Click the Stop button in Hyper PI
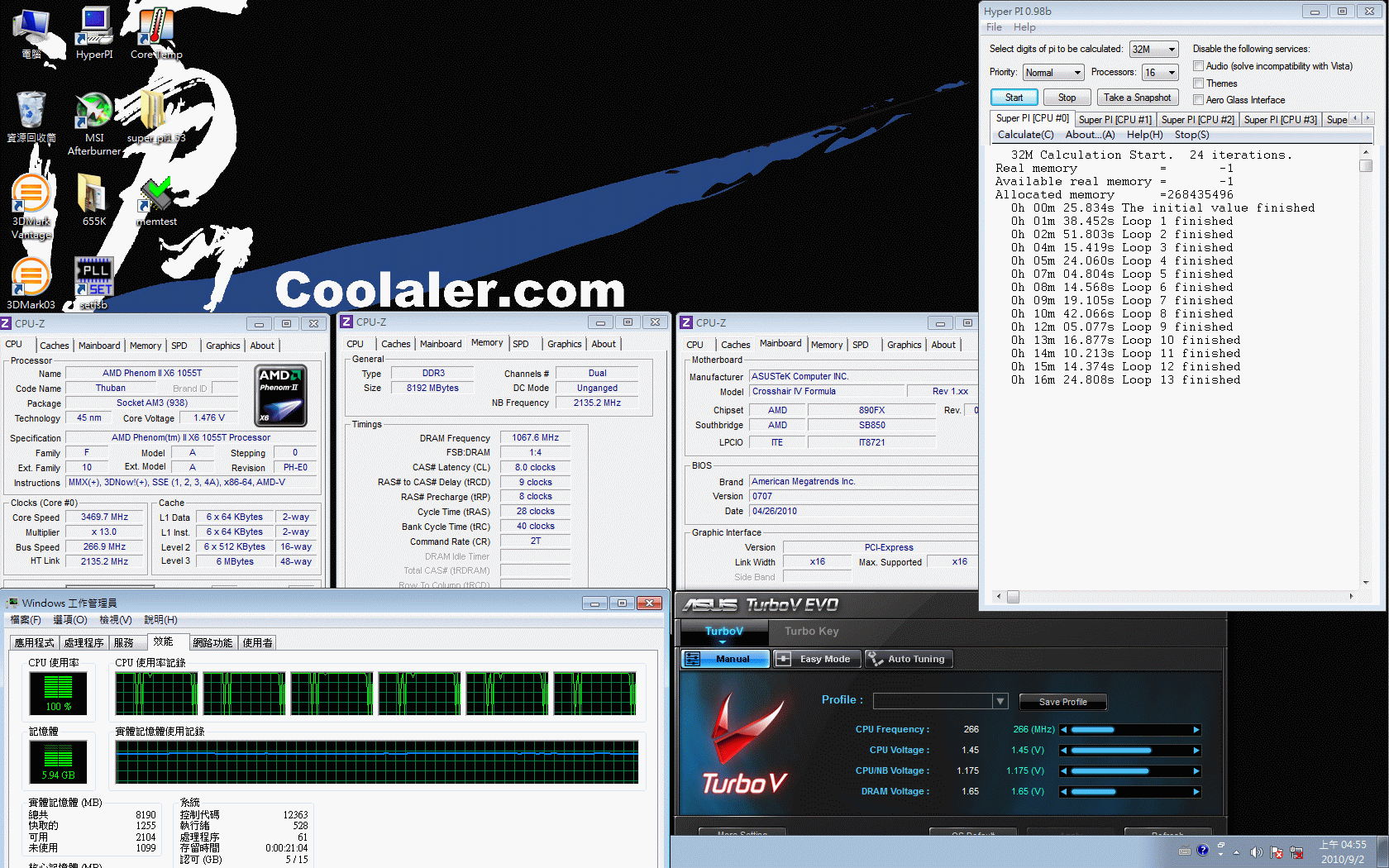 coord(1067,98)
